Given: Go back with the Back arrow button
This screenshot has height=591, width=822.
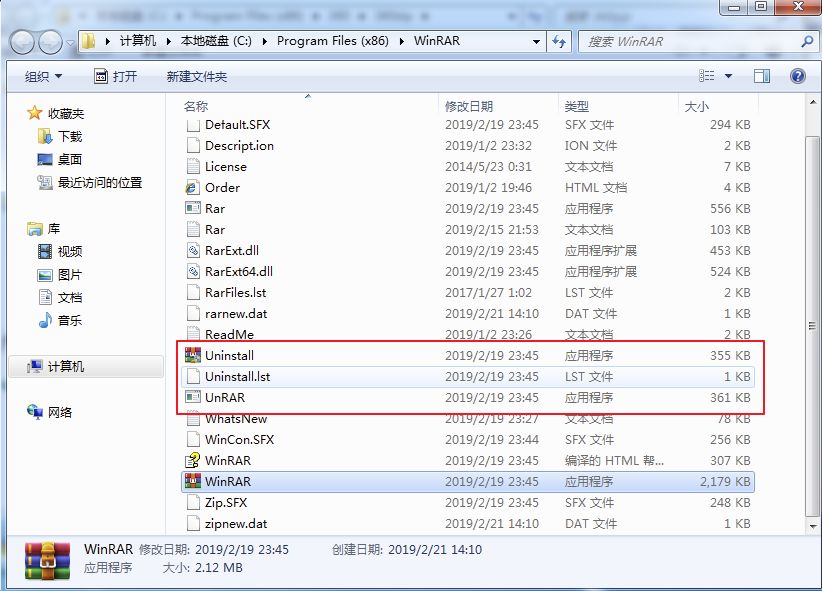Looking at the screenshot, I should coord(23,42).
